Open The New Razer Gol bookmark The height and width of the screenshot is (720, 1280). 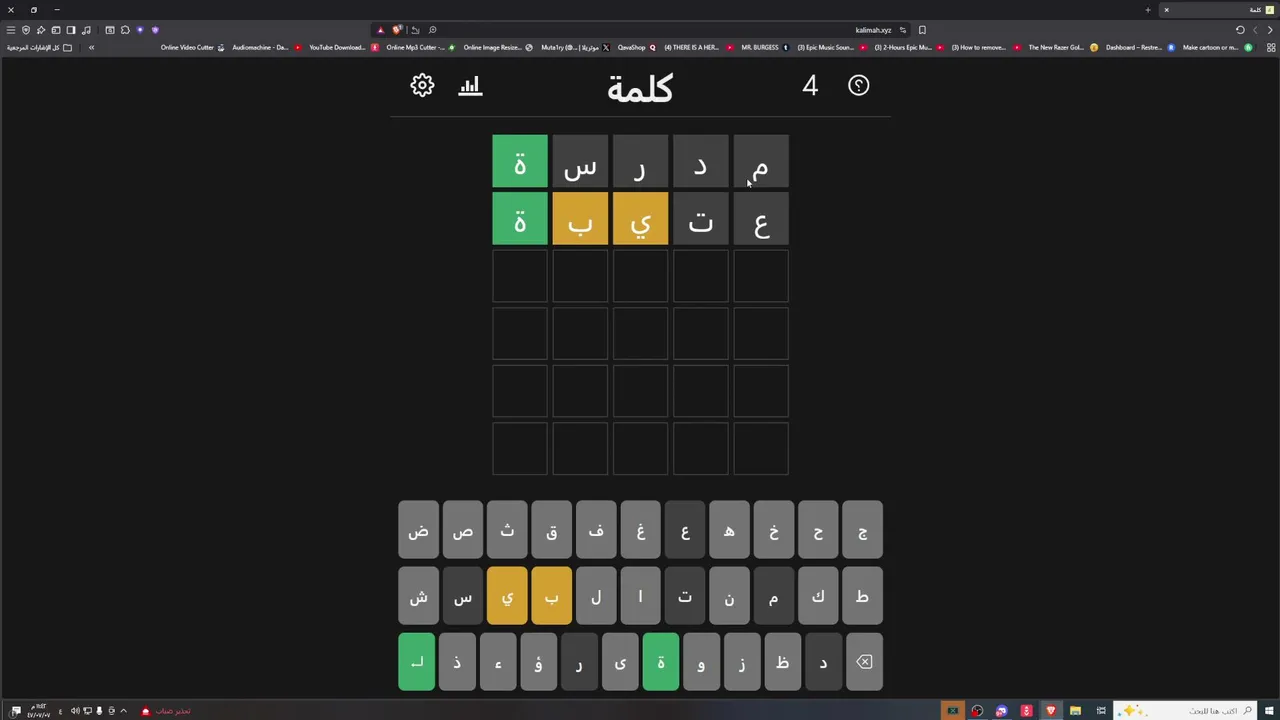[x=1062, y=47]
